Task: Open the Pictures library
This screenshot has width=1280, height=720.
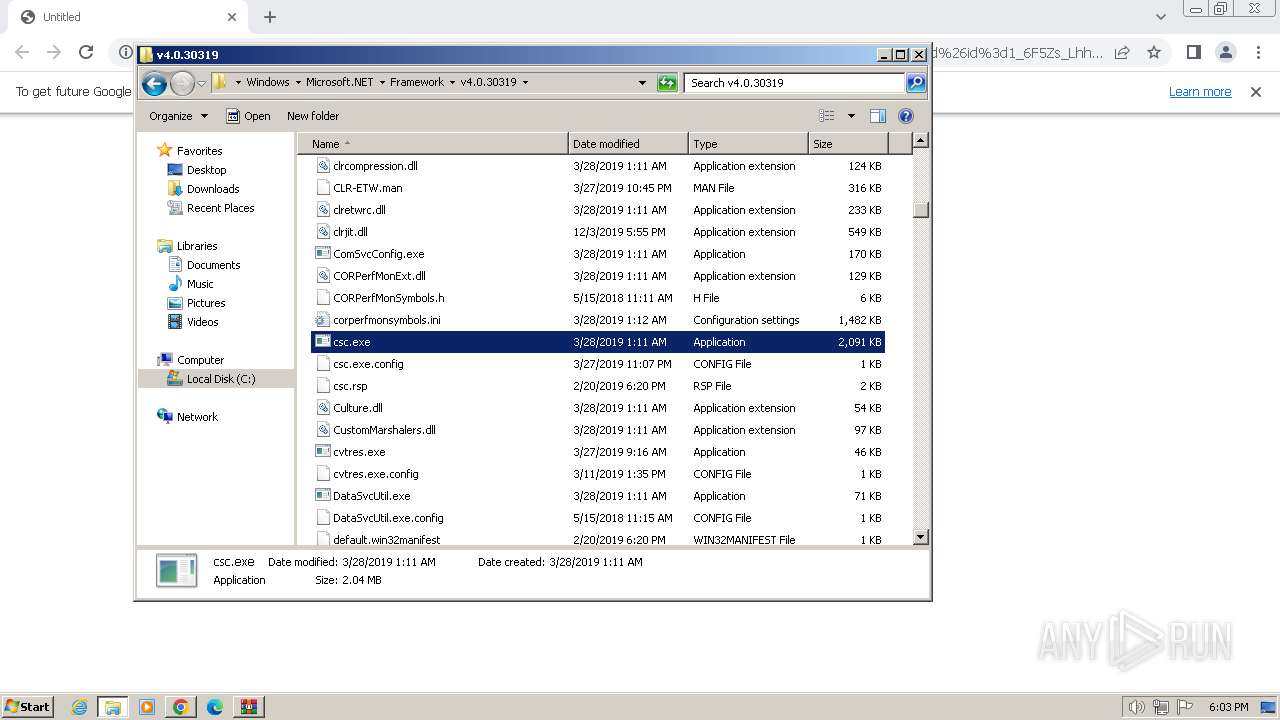Action: (x=206, y=303)
